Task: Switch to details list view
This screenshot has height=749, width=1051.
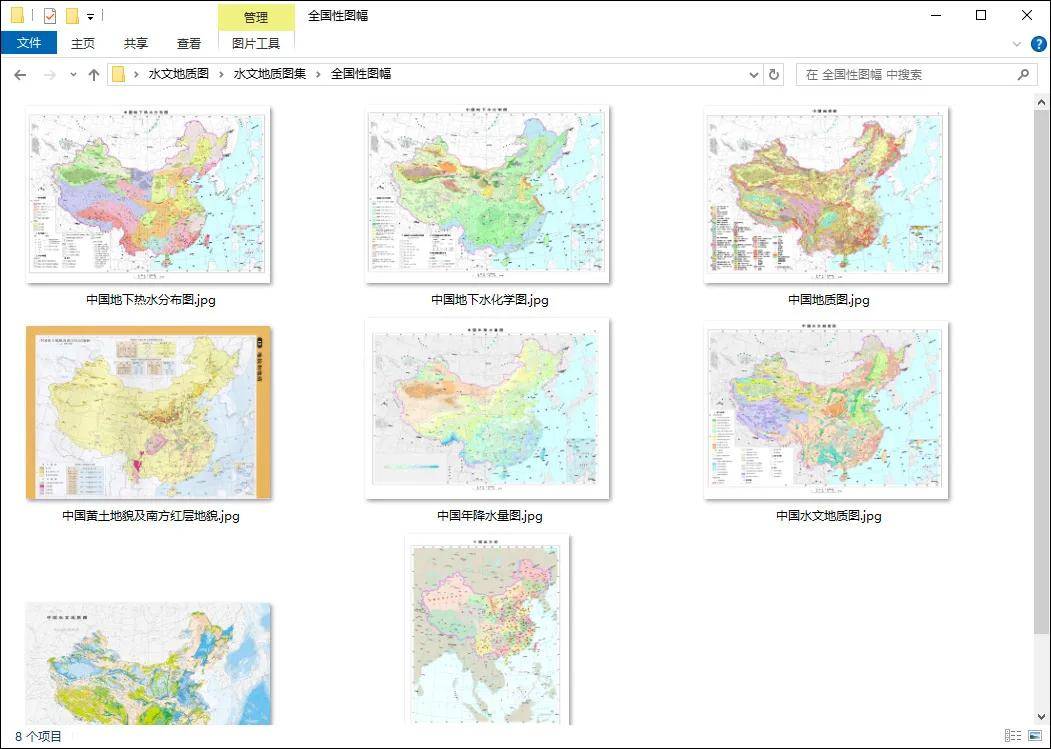Action: (1013, 736)
